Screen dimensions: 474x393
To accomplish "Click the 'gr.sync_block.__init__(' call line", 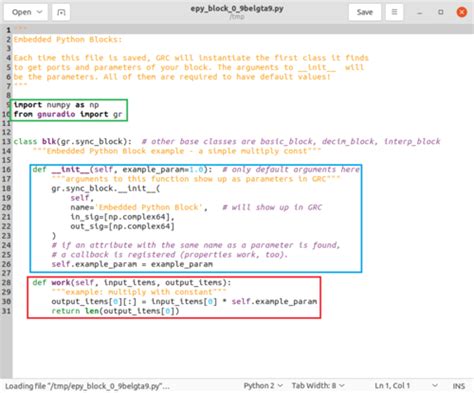I will [106, 188].
